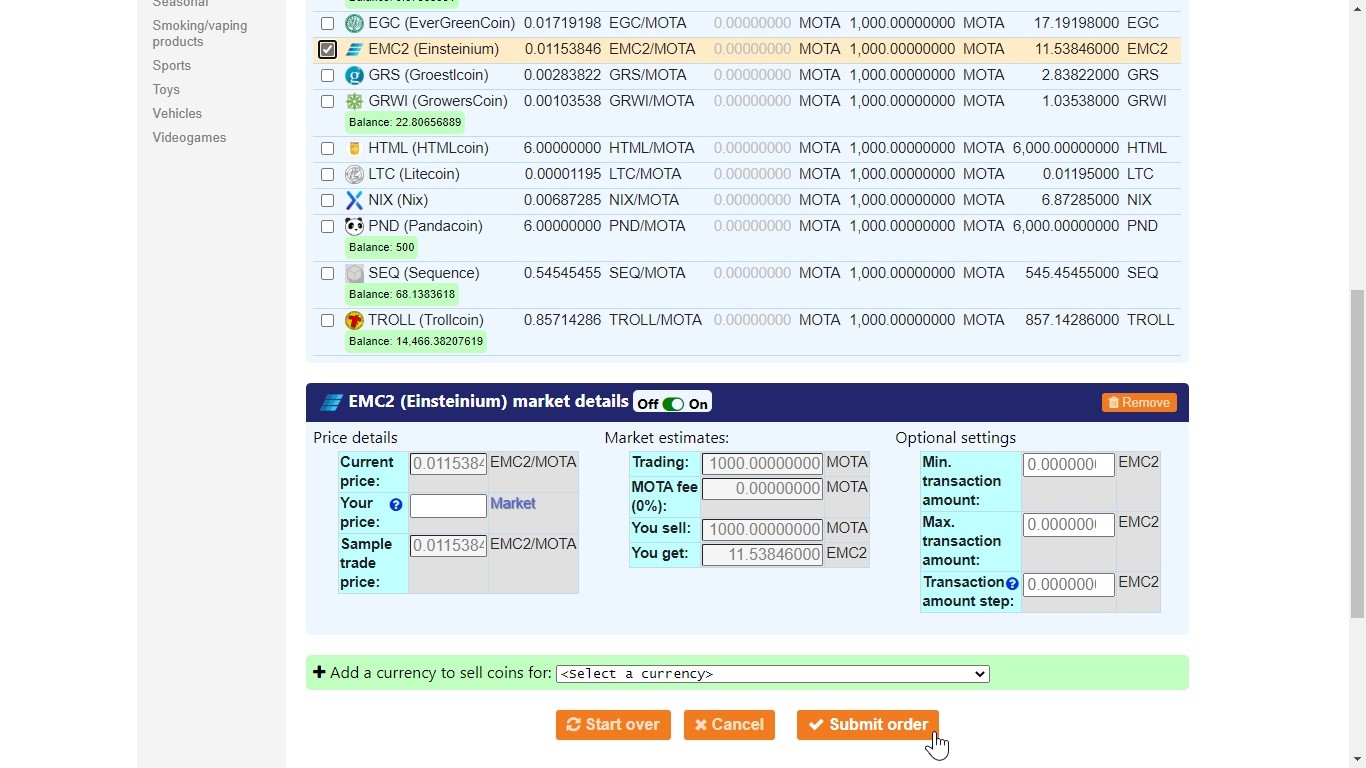Click help icon beside Transaction amount step

point(1012,583)
